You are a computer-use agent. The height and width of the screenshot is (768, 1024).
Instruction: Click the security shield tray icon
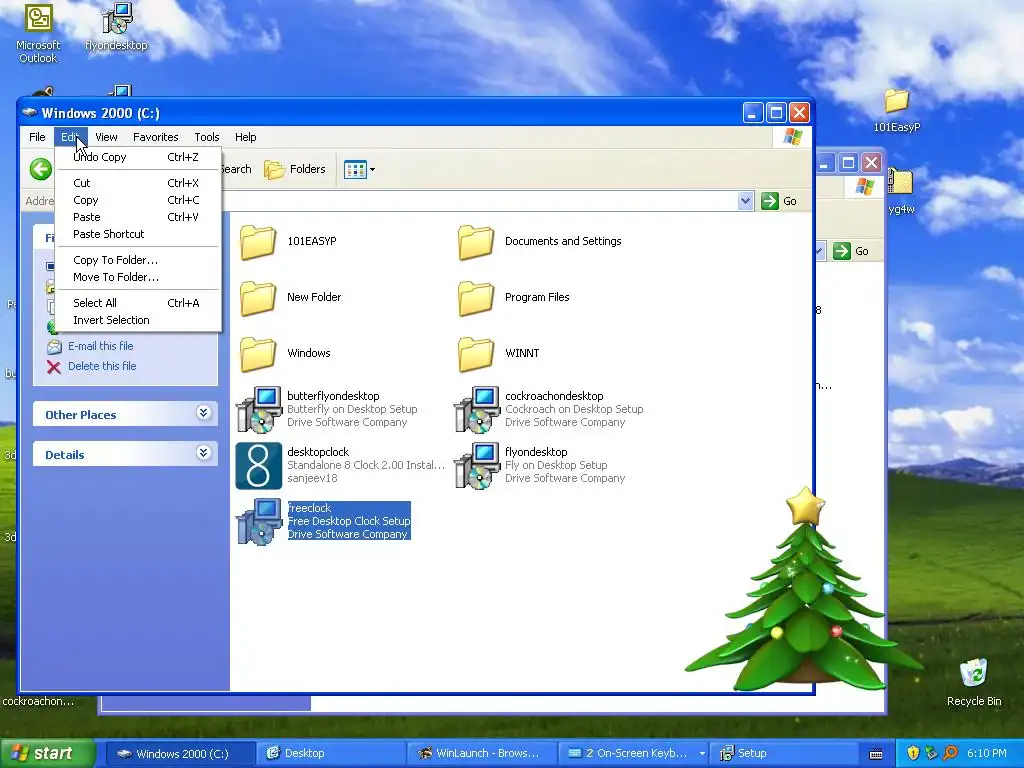[913, 754]
